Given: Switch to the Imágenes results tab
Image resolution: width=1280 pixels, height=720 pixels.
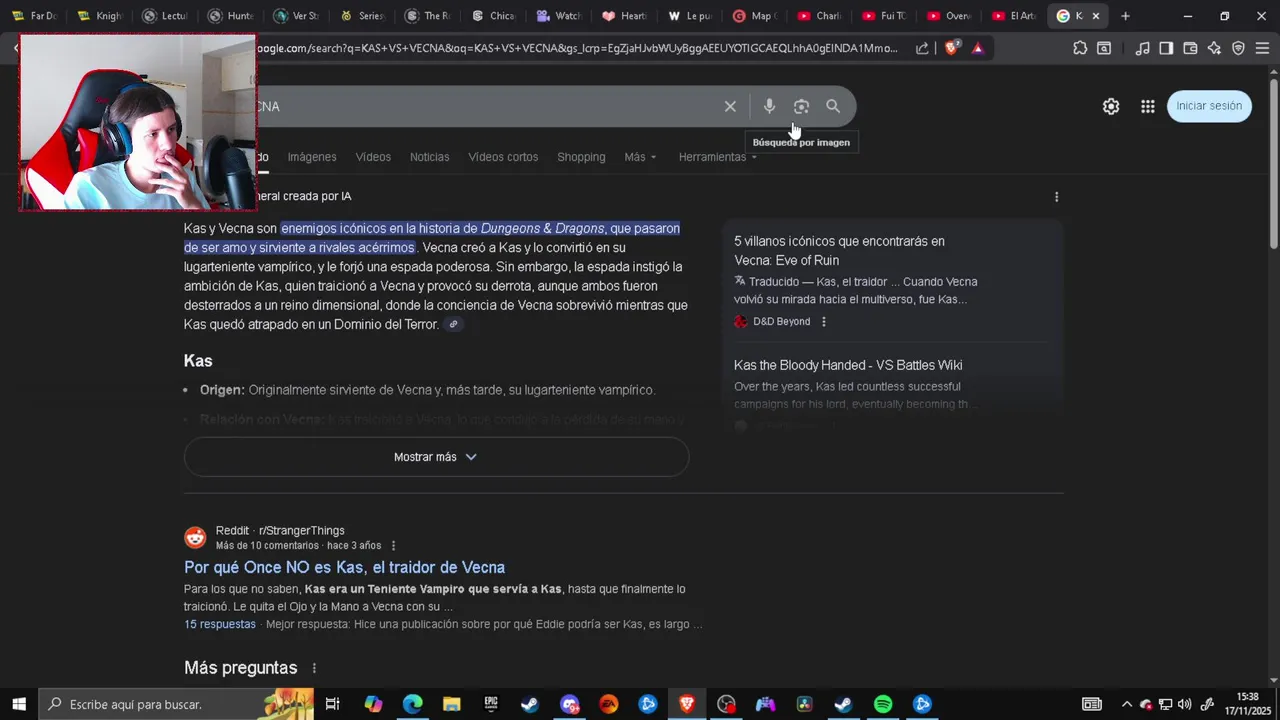Looking at the screenshot, I should [x=312, y=157].
